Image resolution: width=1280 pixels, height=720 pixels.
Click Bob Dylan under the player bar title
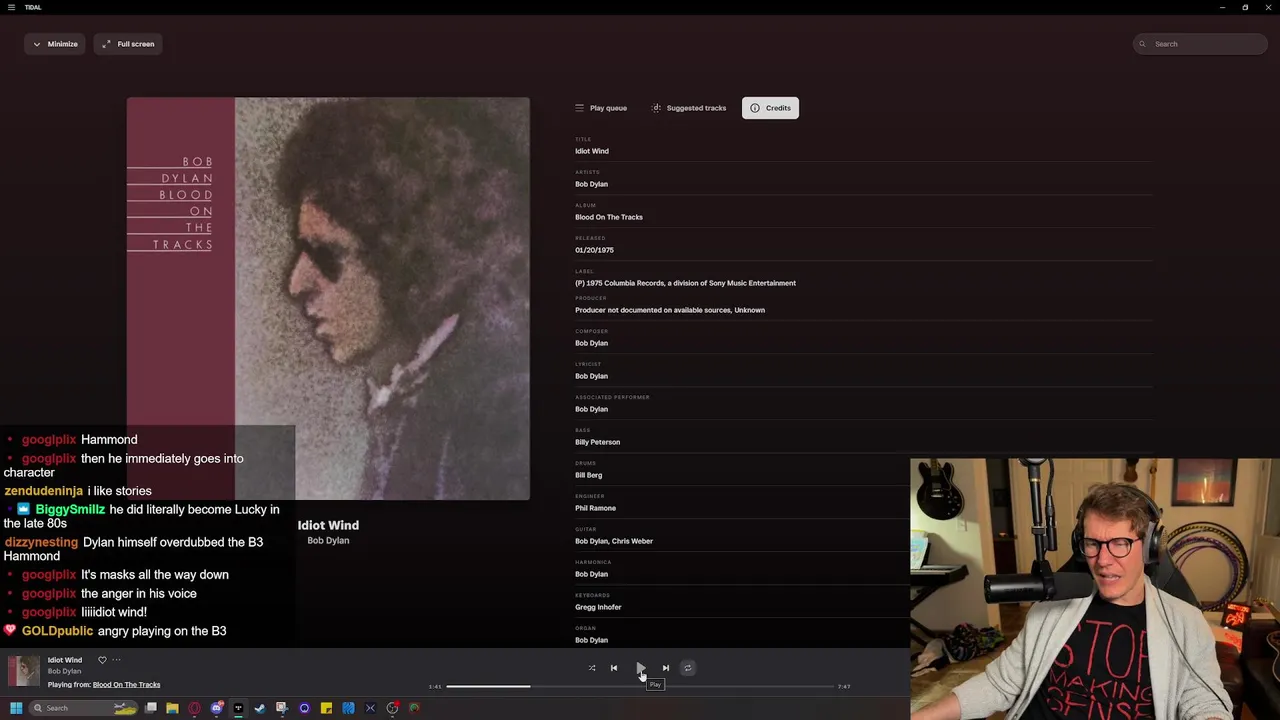[64, 671]
